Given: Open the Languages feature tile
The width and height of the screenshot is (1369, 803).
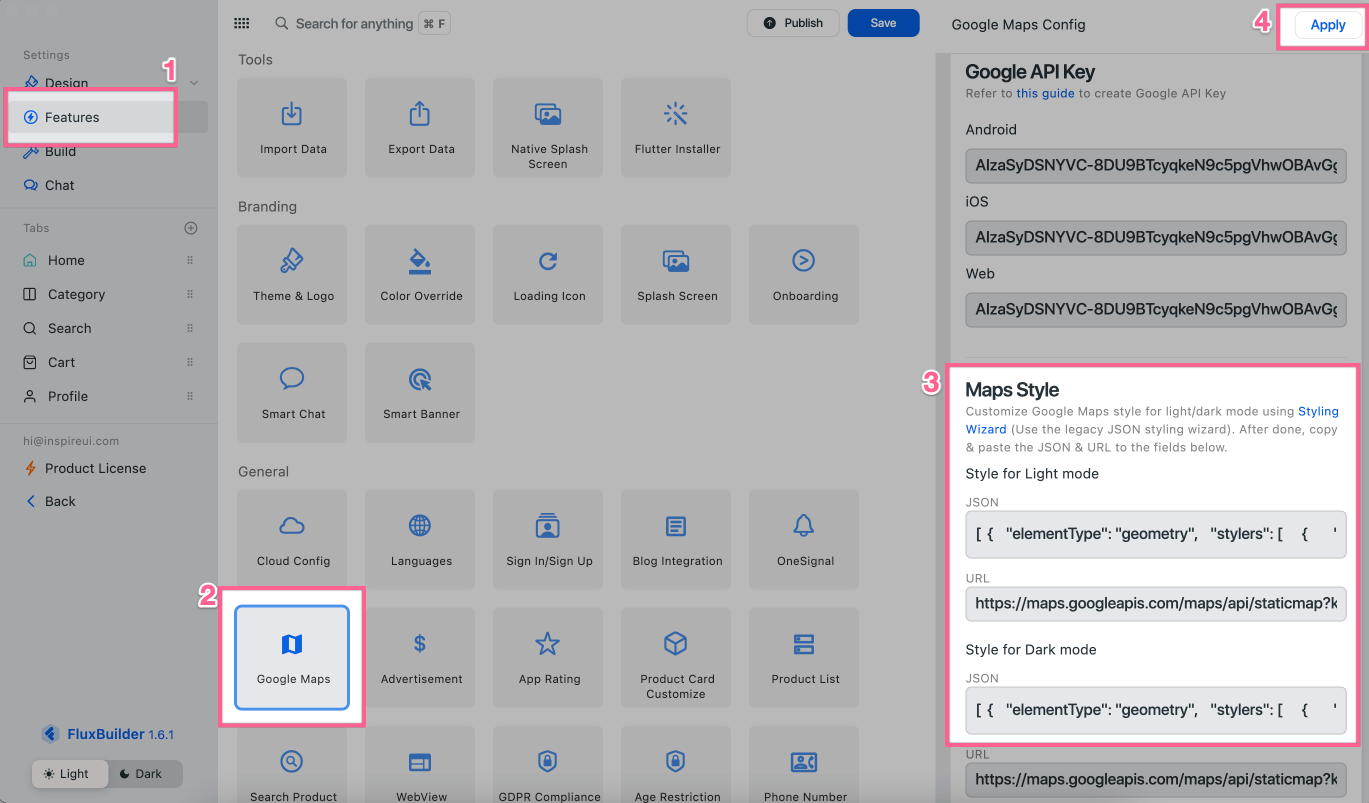Looking at the screenshot, I should coord(420,539).
